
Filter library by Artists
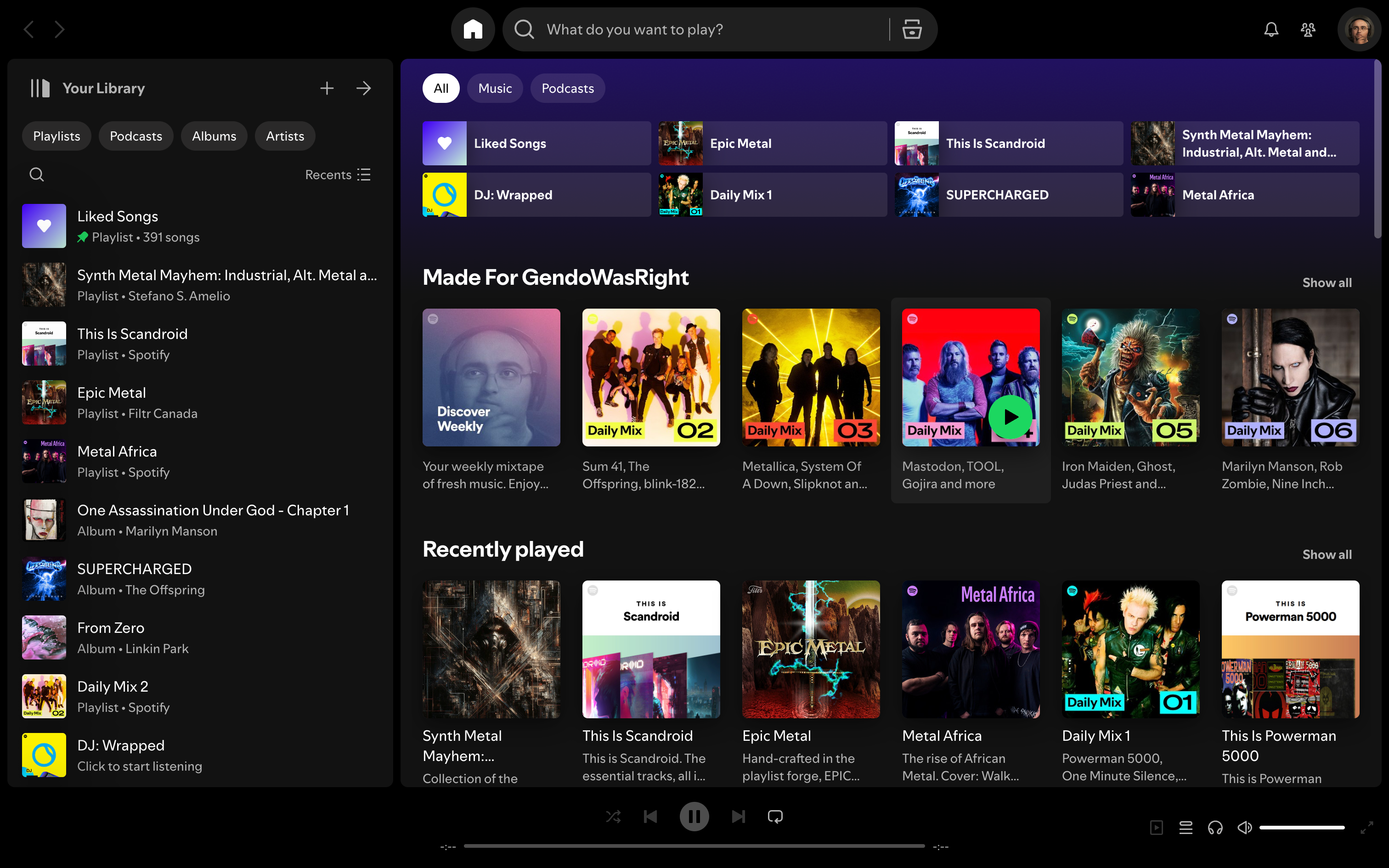click(x=285, y=136)
